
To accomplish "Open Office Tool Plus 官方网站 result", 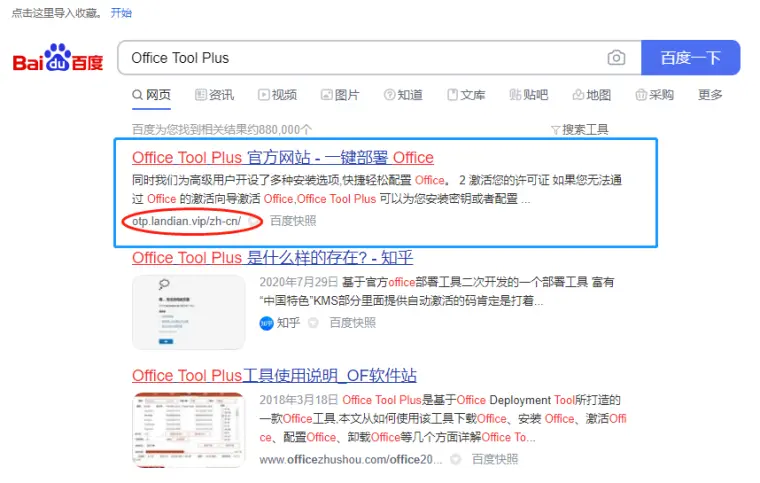I will pos(283,157).
